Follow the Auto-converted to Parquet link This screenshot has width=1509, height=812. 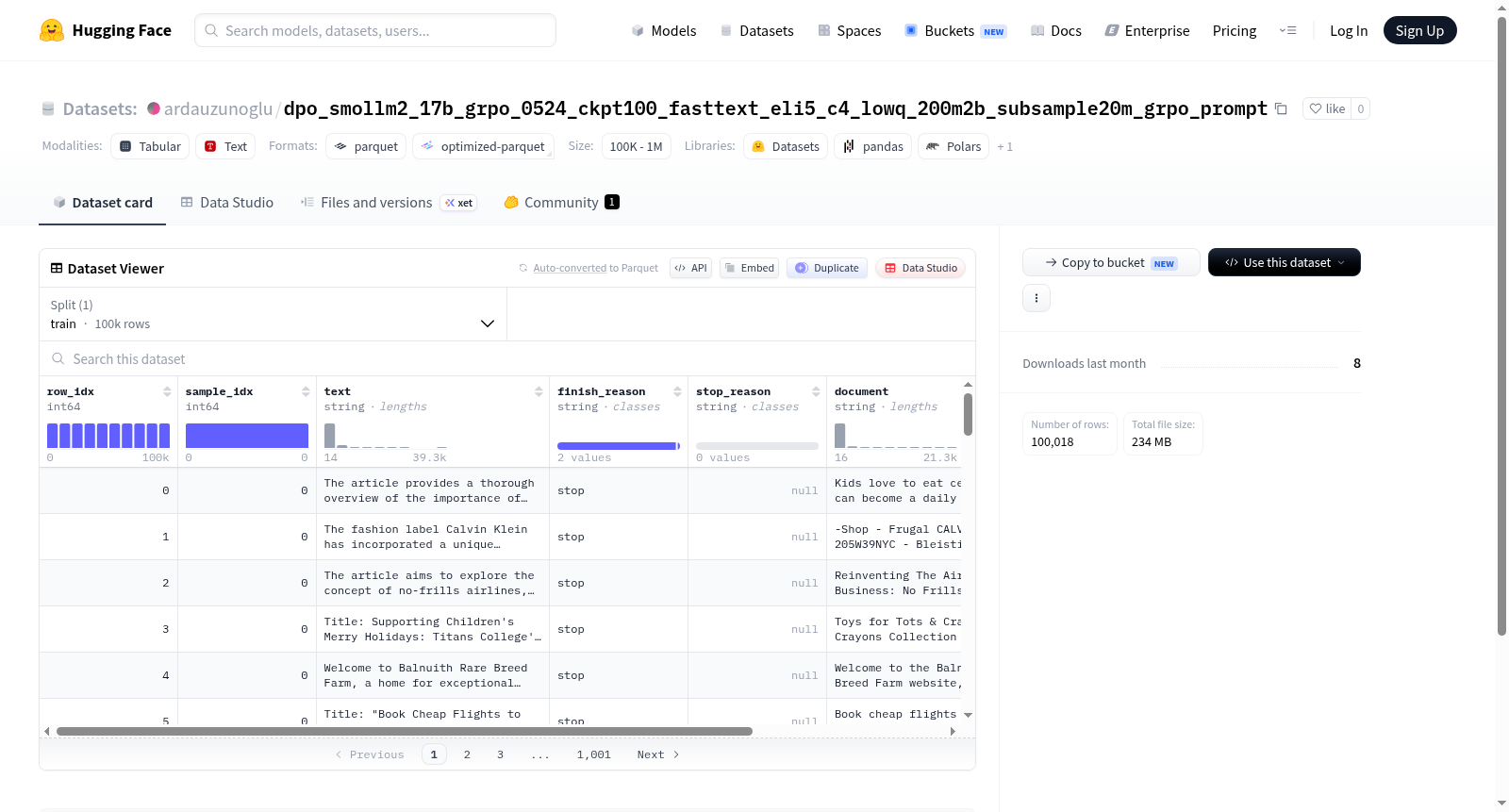tap(570, 268)
